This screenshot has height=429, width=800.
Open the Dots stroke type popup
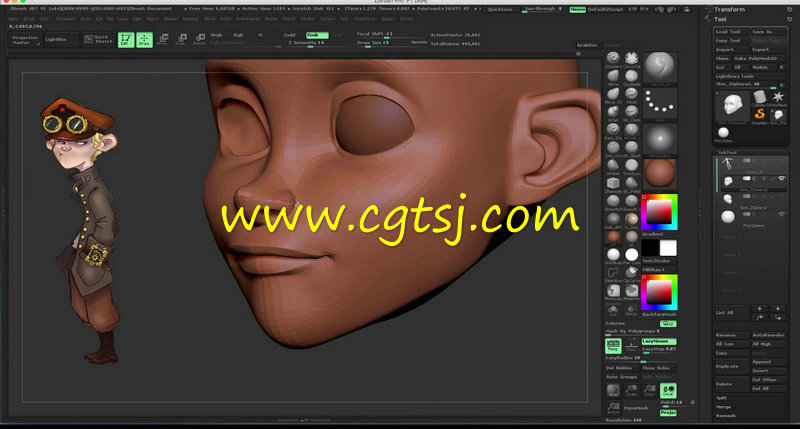pos(660,104)
